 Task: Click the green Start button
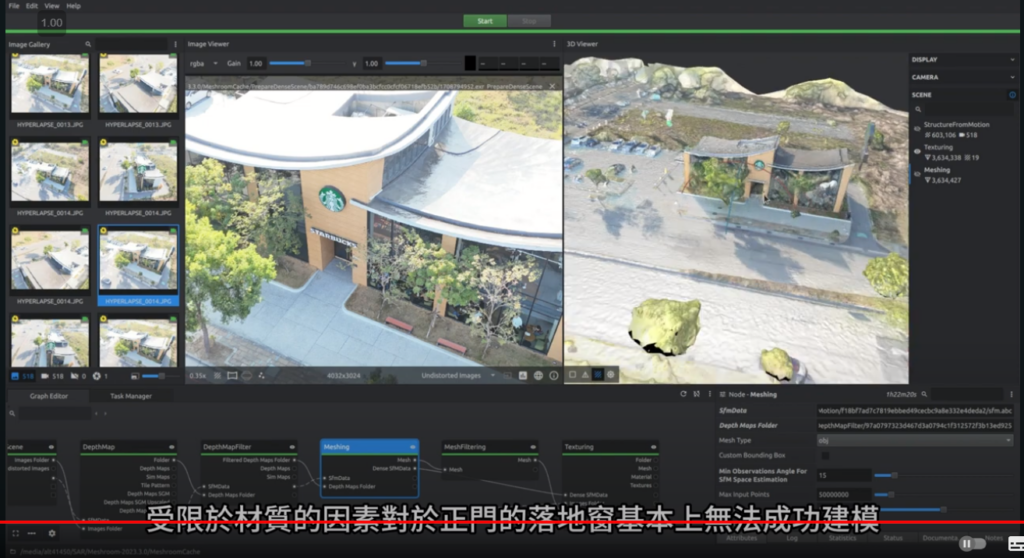[x=485, y=21]
